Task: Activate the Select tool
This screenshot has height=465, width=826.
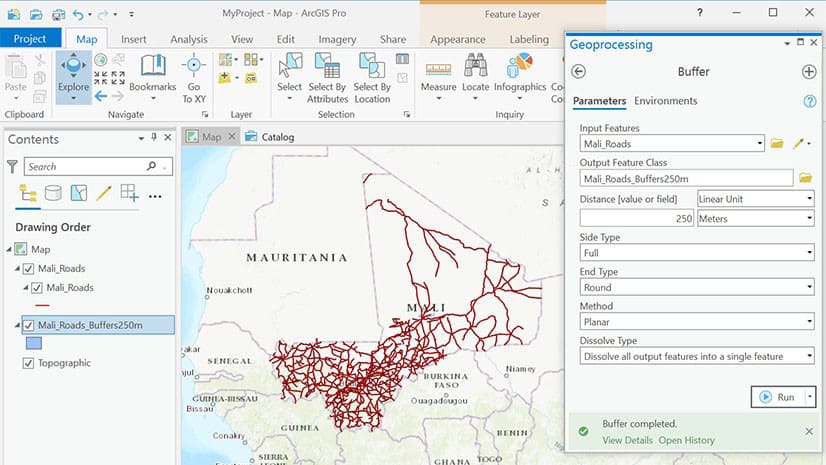Action: [x=290, y=77]
